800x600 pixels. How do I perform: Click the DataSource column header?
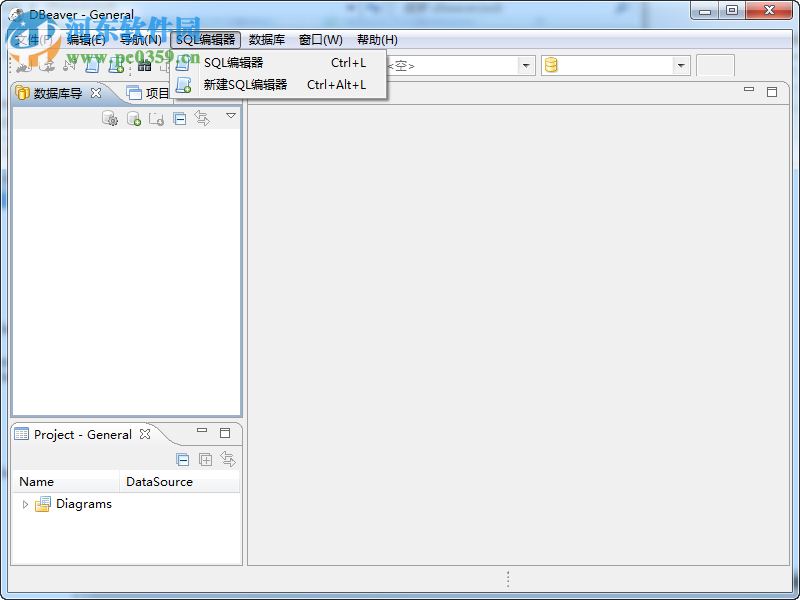180,482
